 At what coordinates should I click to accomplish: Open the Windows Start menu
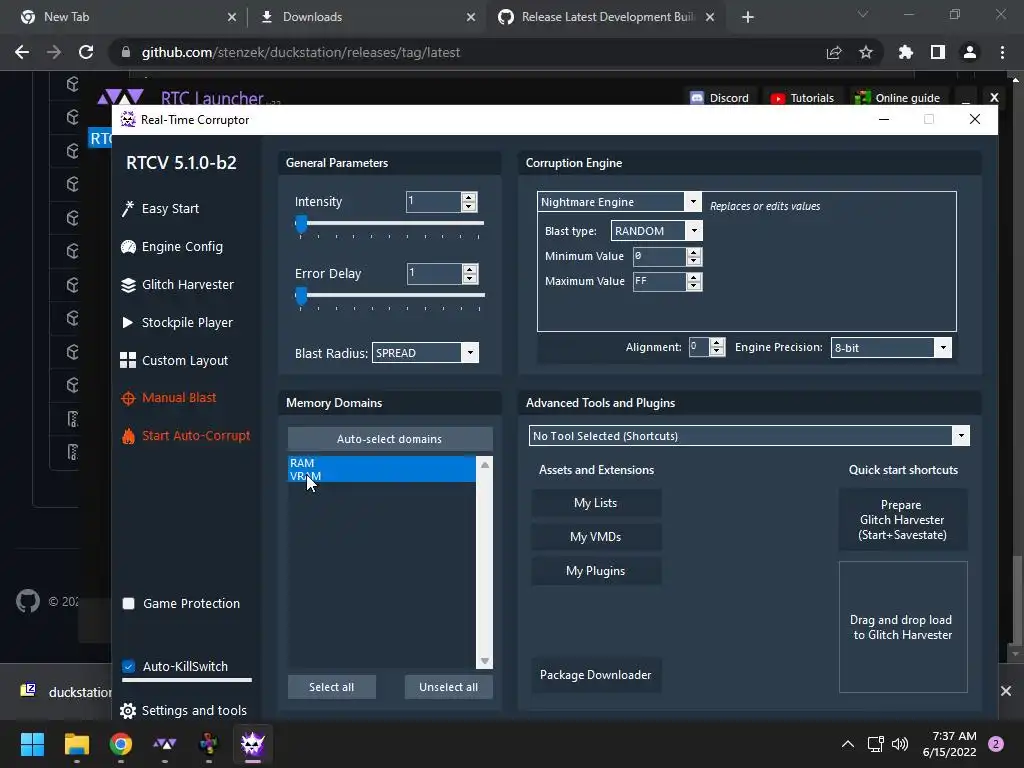coord(32,744)
